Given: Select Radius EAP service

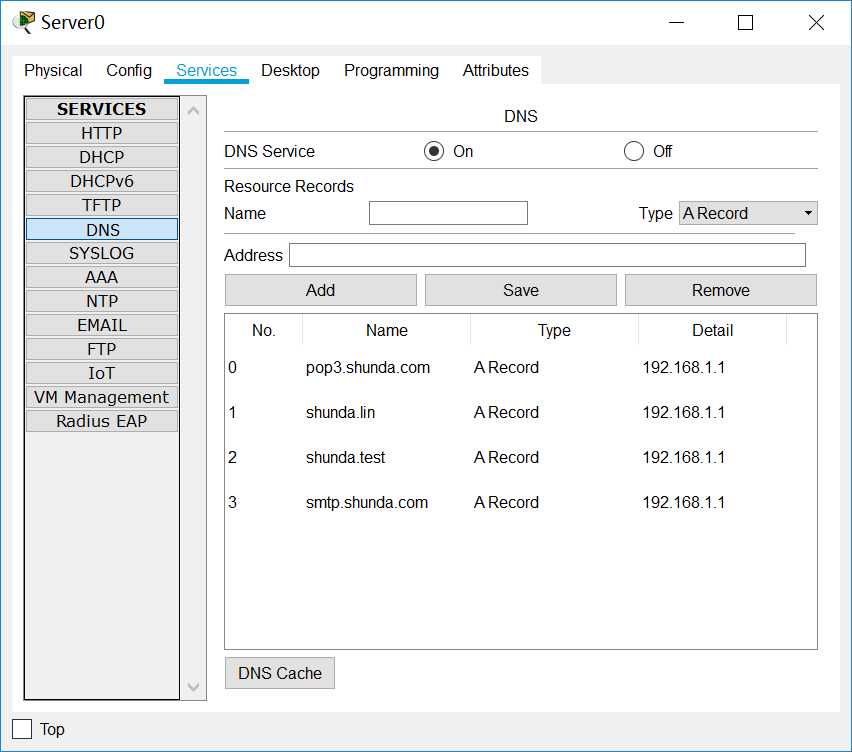Looking at the screenshot, I should coord(102,421).
